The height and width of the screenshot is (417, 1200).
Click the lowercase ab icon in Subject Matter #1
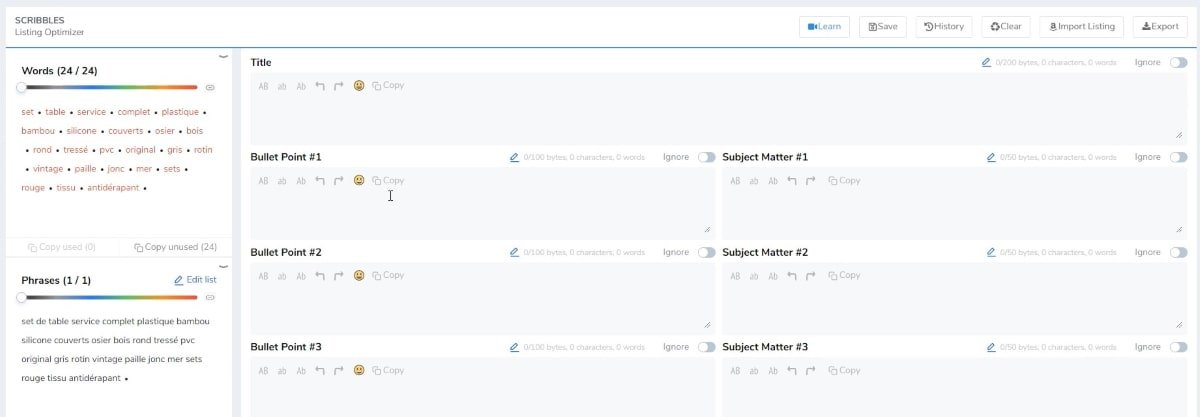point(755,181)
